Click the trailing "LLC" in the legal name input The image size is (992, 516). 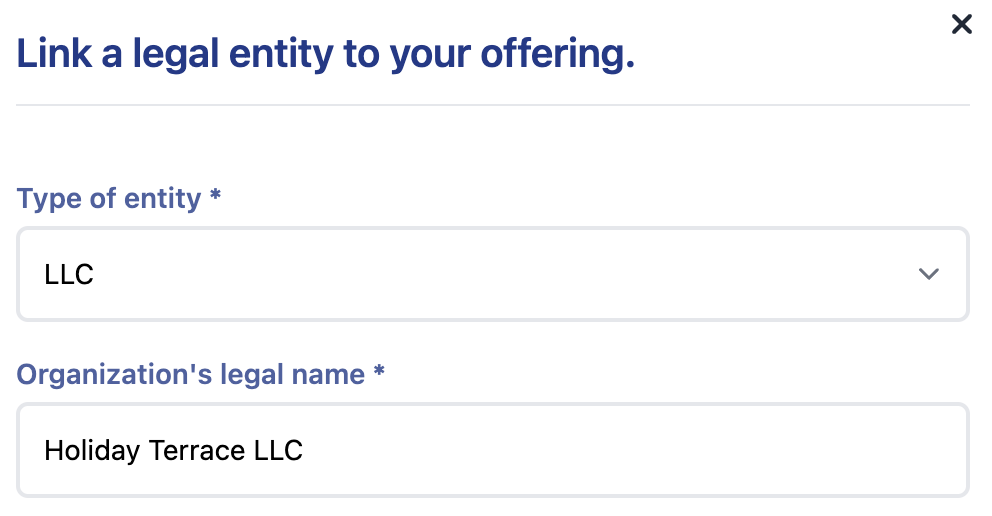click(x=278, y=451)
